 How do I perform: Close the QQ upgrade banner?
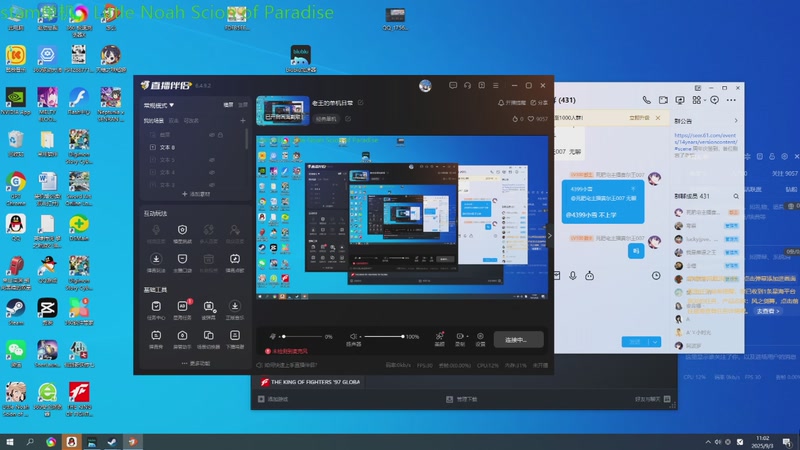(658, 118)
